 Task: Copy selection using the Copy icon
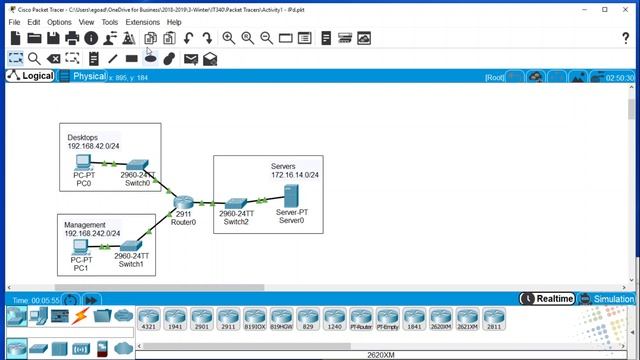(x=150, y=38)
